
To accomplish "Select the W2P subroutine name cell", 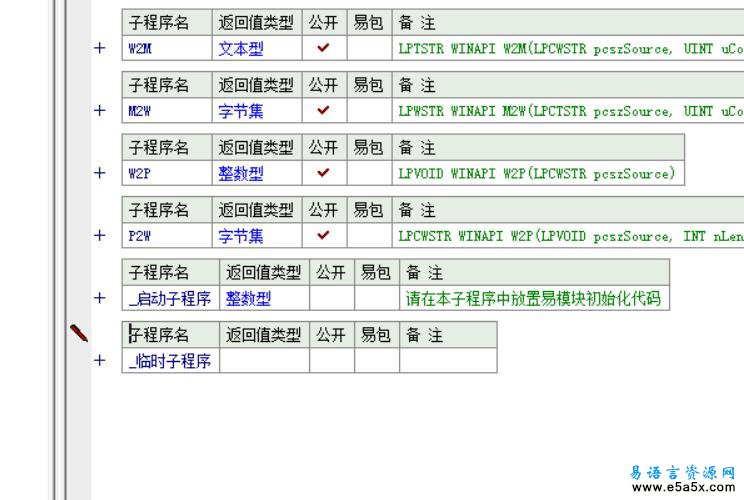I will click(x=167, y=173).
